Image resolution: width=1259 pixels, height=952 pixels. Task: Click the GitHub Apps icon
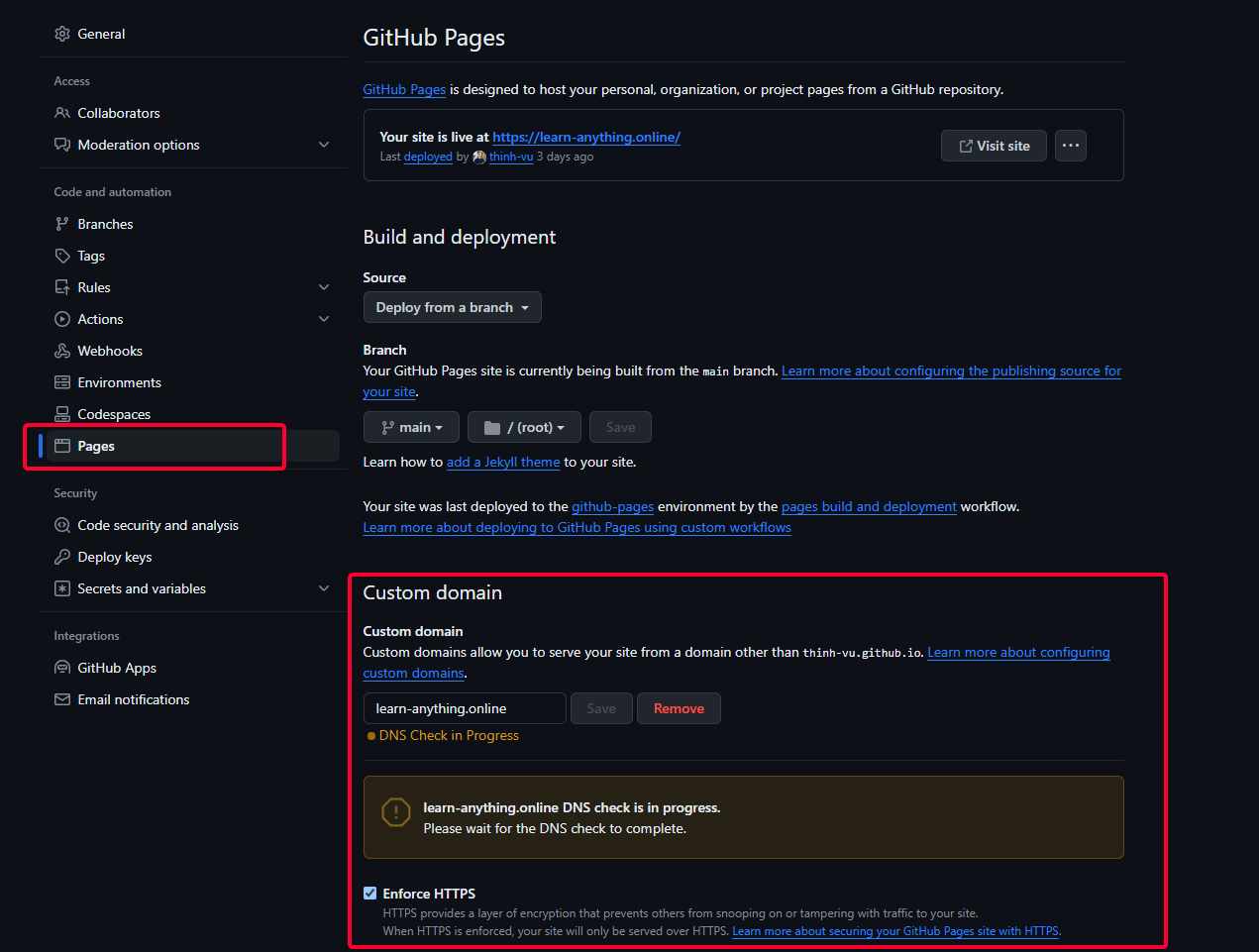coord(61,668)
